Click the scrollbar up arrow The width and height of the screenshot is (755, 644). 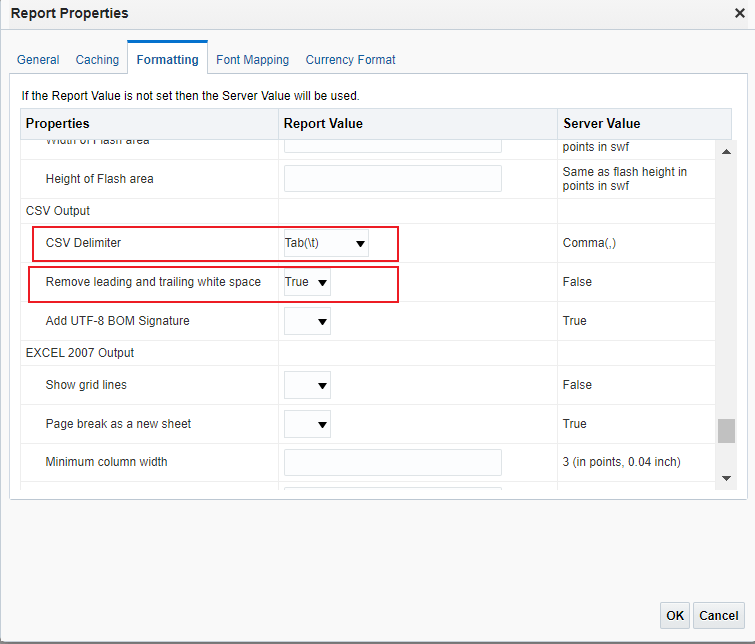727,151
